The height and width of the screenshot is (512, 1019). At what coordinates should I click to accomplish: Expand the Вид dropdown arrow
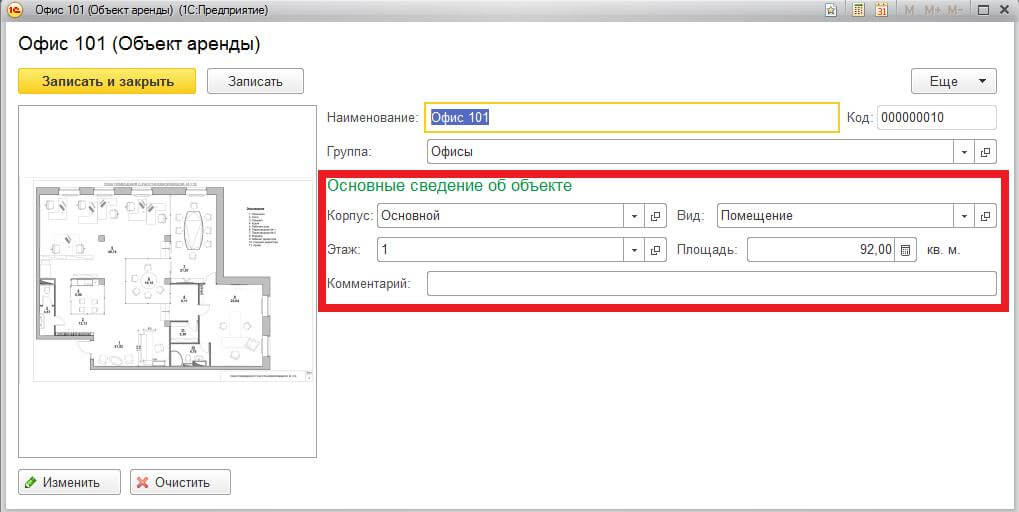coord(964,216)
